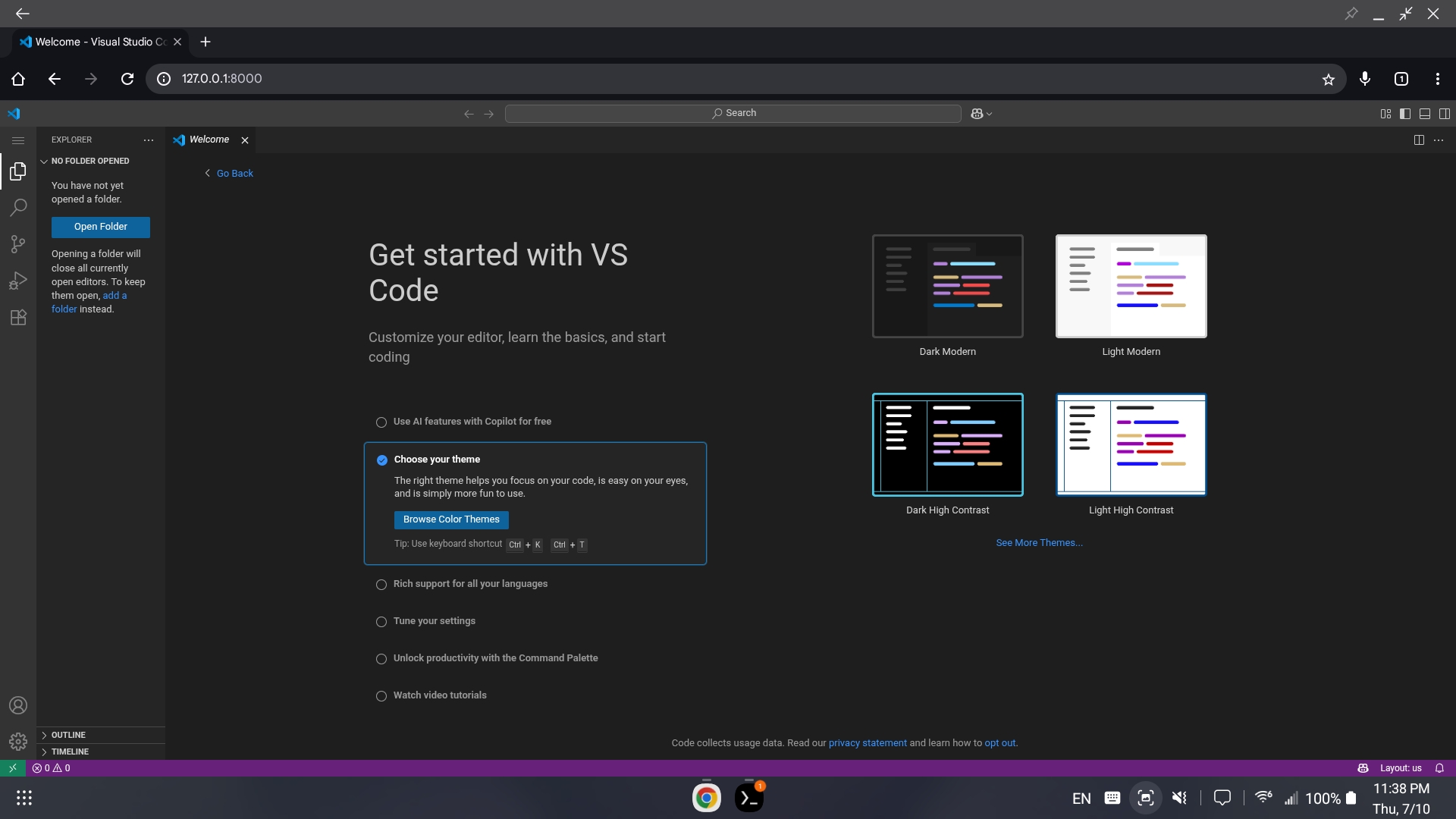The width and height of the screenshot is (1456, 819).
Task: Toggle the bottom panel visibility
Action: pyautogui.click(x=1425, y=114)
